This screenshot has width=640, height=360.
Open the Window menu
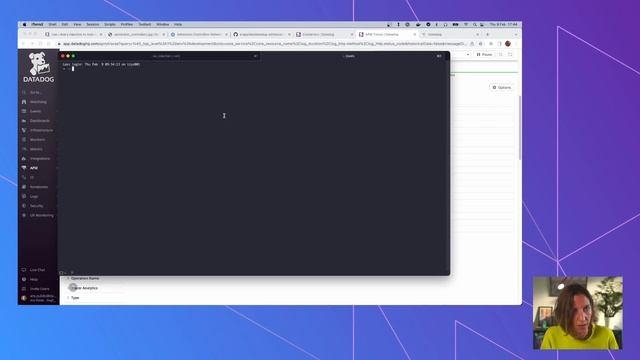162,24
